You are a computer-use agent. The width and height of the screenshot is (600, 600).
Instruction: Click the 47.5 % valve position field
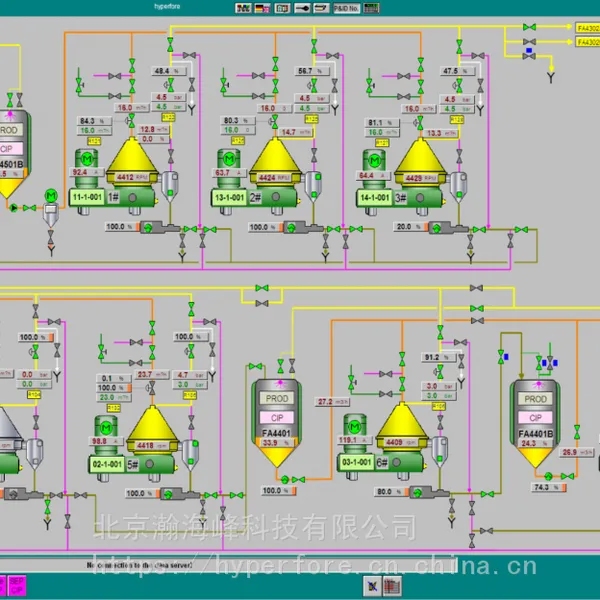click(458, 71)
